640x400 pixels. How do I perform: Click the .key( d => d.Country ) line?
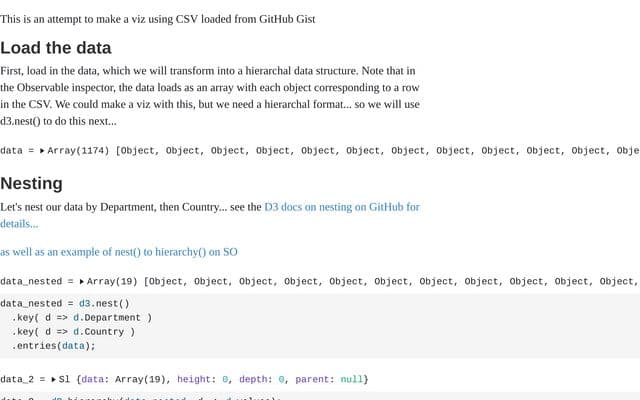pos(73,331)
